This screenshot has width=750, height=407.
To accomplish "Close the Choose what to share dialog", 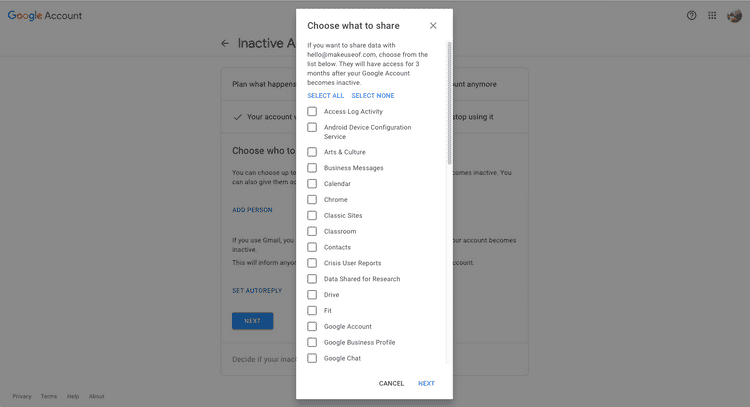I will coord(432,25).
